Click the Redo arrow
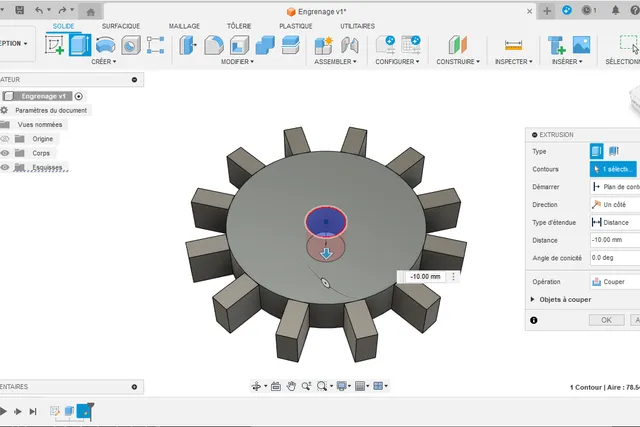This screenshot has height=427, width=640. [62, 10]
